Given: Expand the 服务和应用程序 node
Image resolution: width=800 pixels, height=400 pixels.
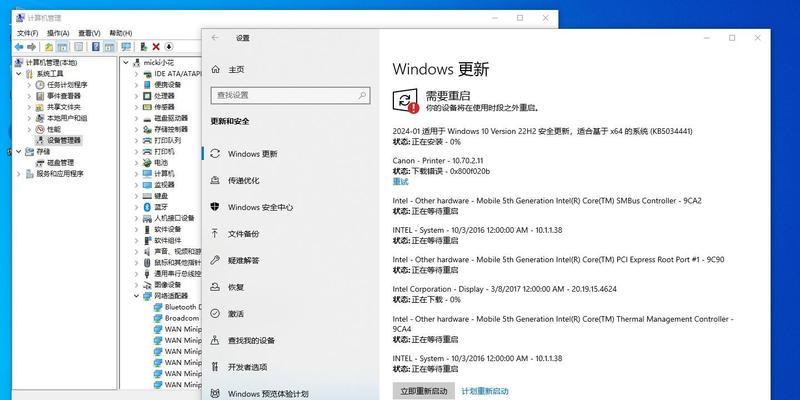Looking at the screenshot, I should pos(19,174).
